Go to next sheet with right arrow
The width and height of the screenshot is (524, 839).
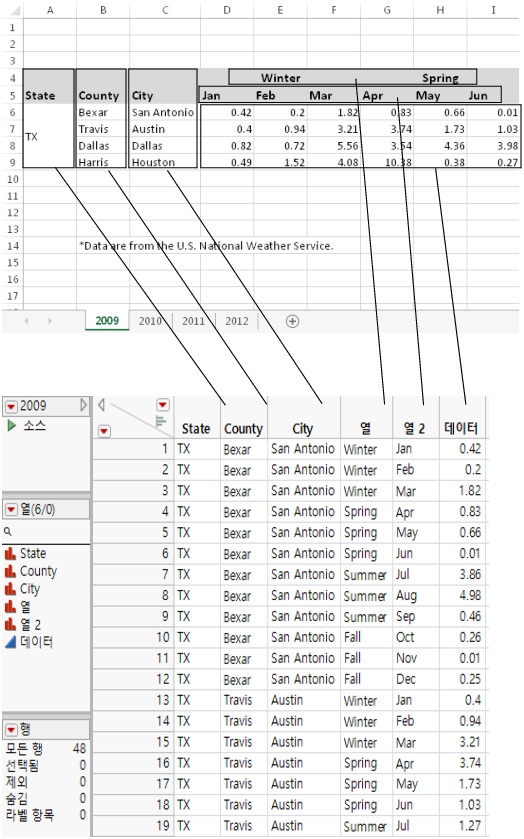point(50,321)
